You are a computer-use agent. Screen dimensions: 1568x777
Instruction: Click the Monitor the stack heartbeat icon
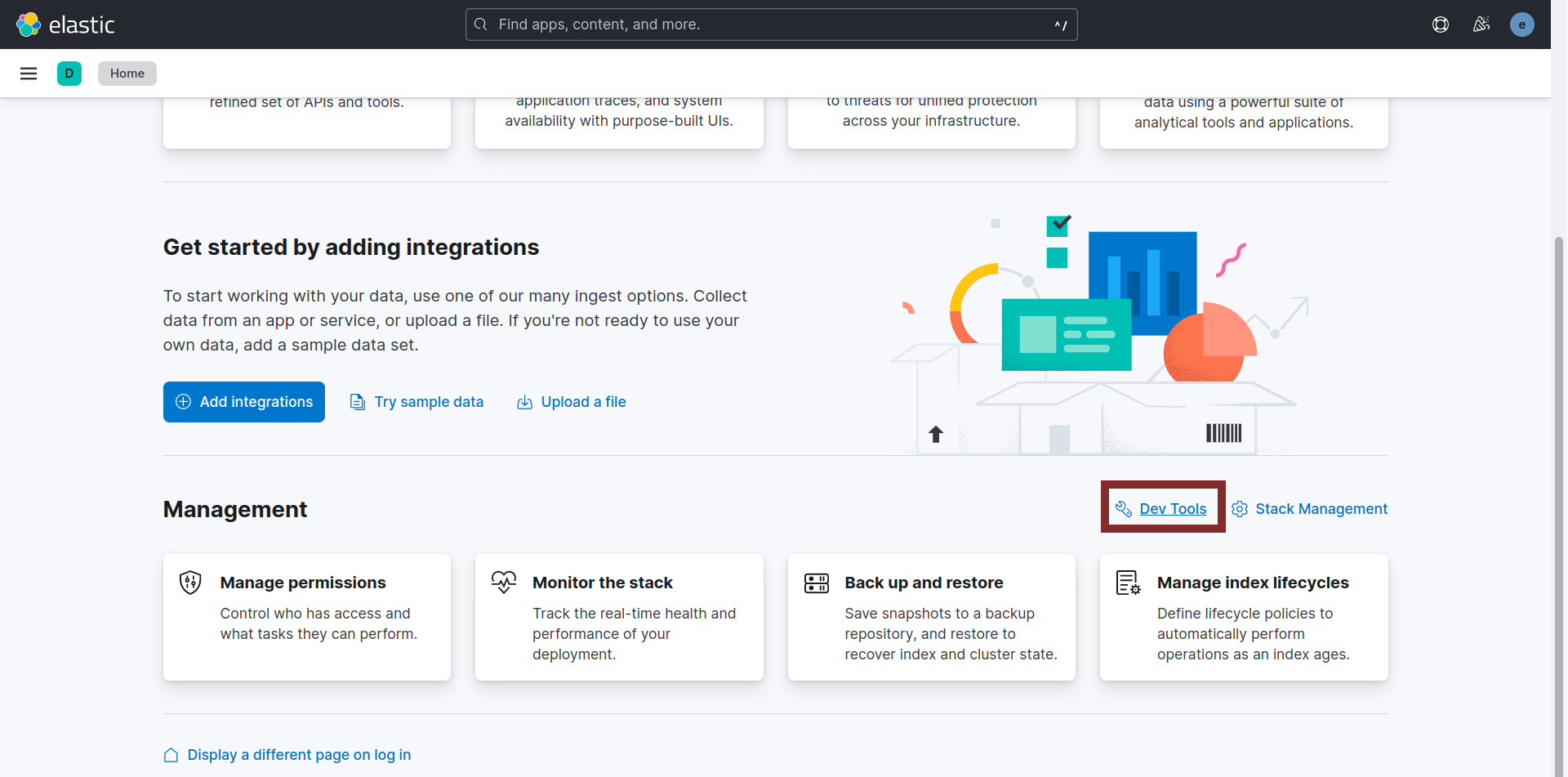point(503,582)
